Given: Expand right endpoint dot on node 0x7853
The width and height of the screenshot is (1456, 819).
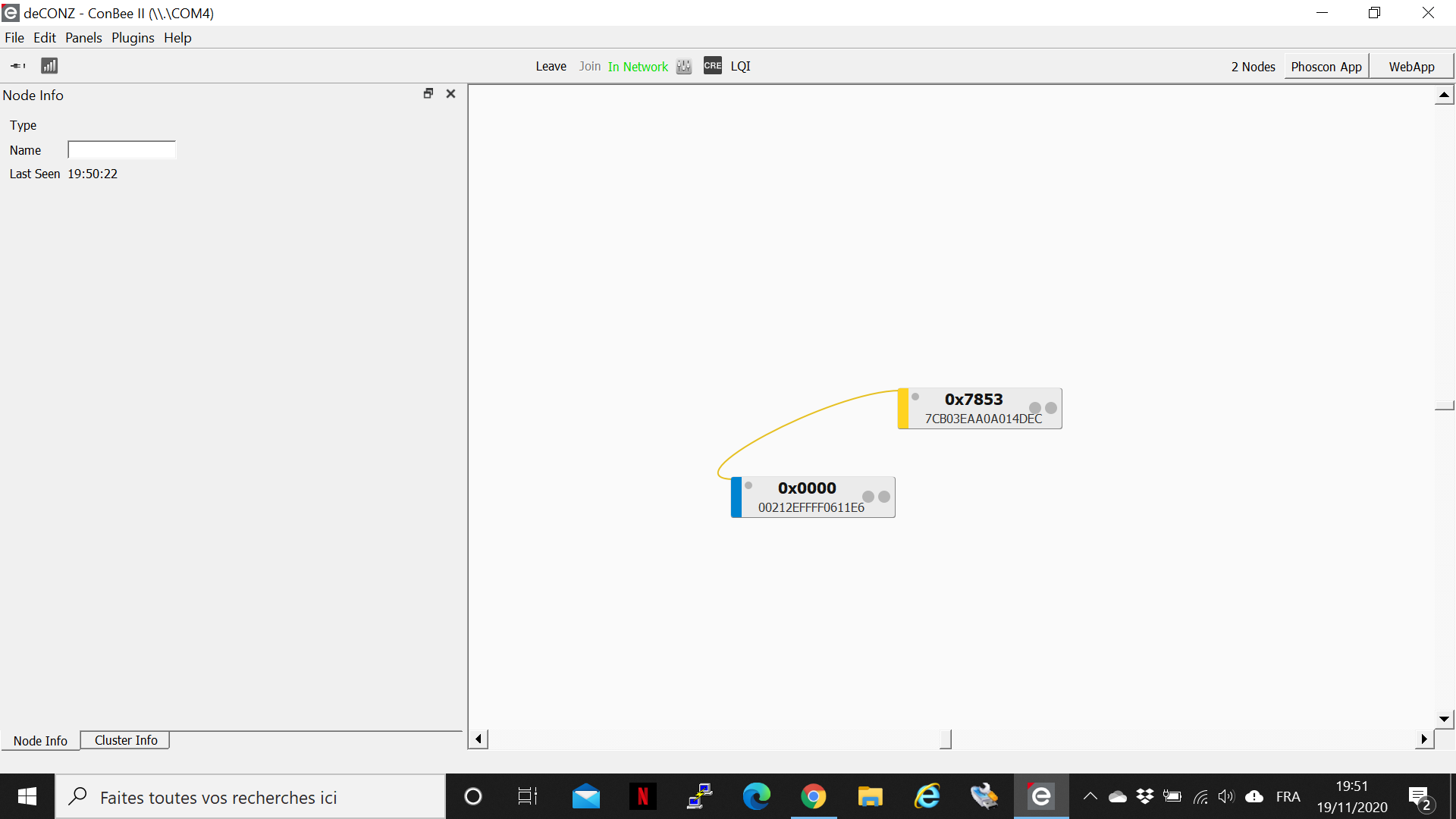Looking at the screenshot, I should pos(1051,408).
